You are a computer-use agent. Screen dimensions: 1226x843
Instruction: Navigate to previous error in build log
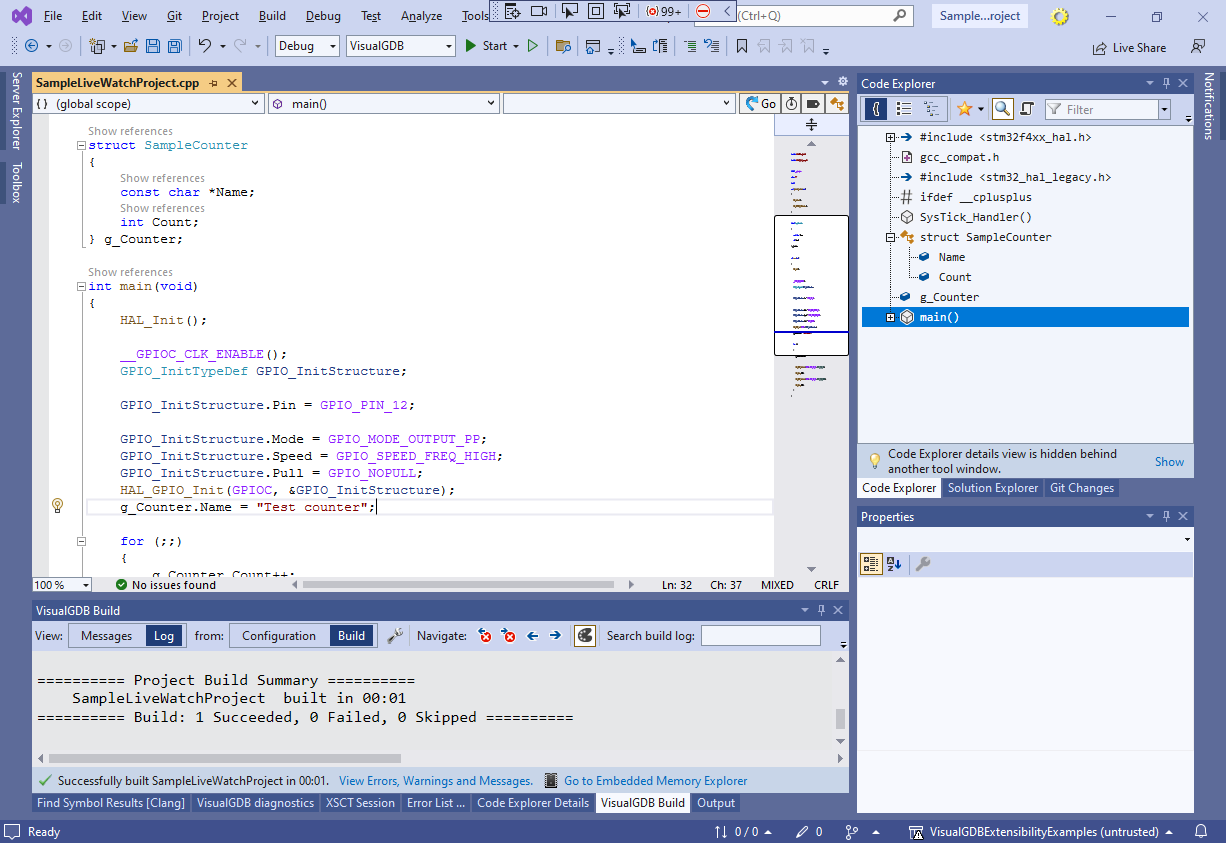tap(485, 635)
